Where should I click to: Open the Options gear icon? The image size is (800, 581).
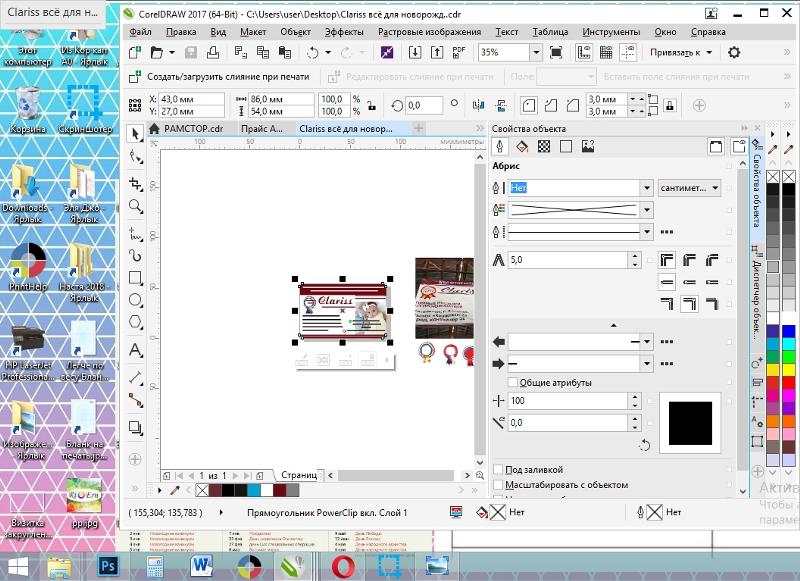click(x=734, y=52)
